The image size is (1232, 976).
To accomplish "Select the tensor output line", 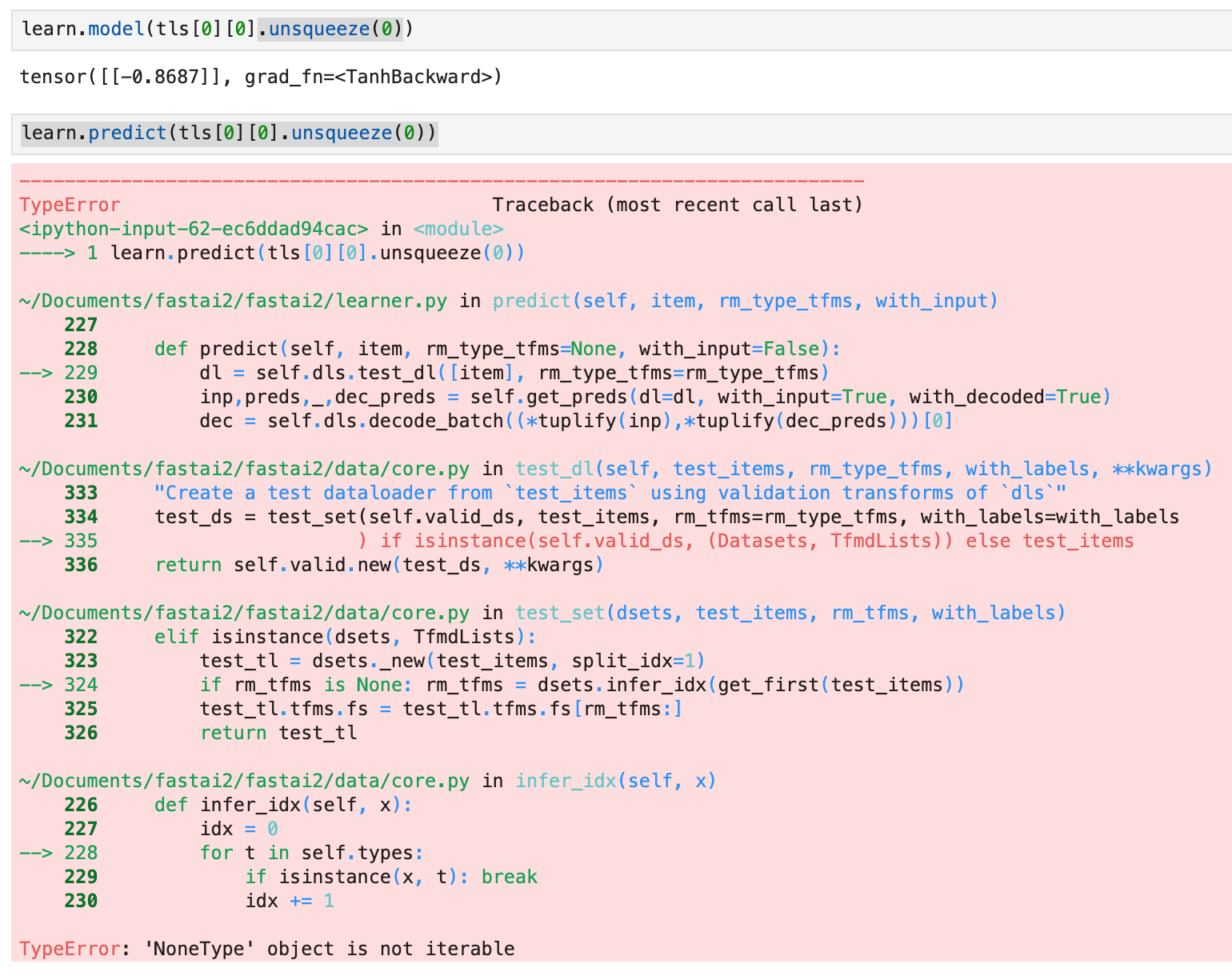I will tap(260, 77).
